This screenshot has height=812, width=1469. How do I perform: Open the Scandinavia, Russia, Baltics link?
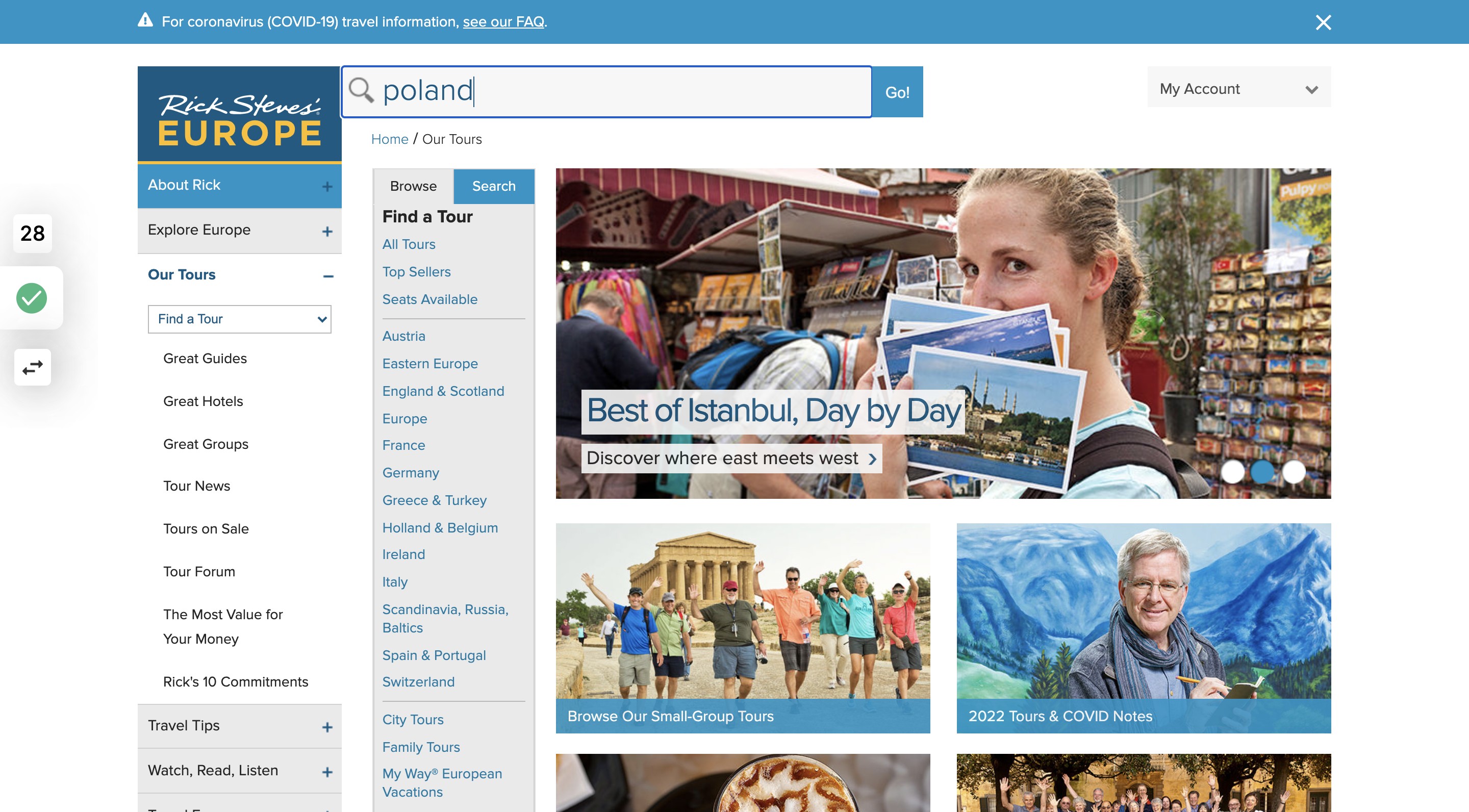(x=445, y=619)
